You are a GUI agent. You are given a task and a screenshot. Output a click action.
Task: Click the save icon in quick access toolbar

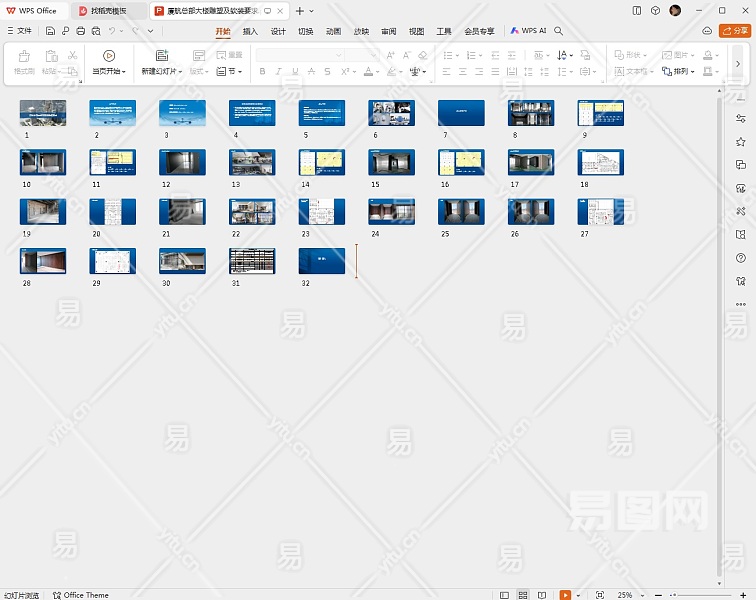pyautogui.click(x=50, y=31)
